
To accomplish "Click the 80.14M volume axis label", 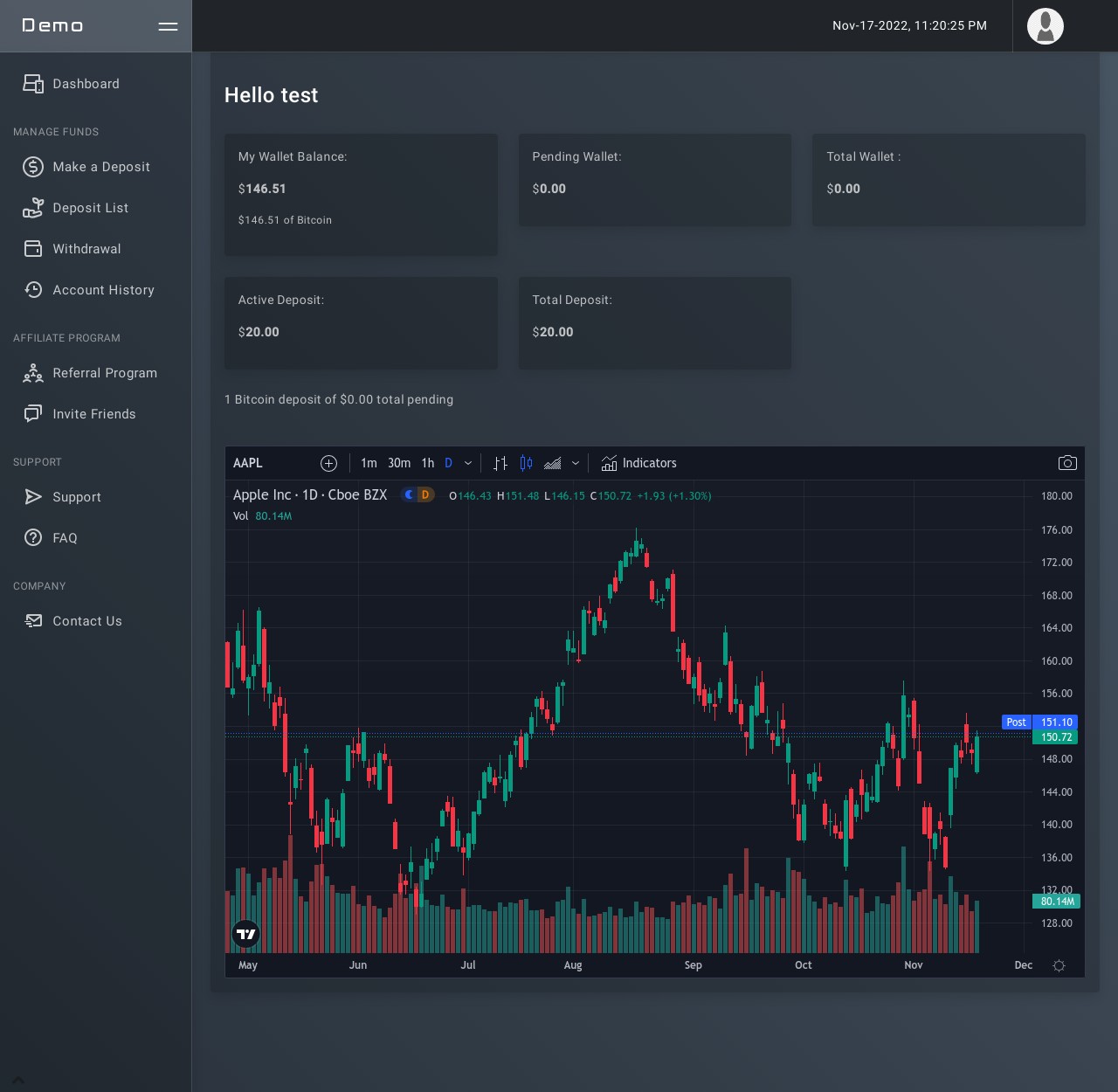I will coord(1055,901).
